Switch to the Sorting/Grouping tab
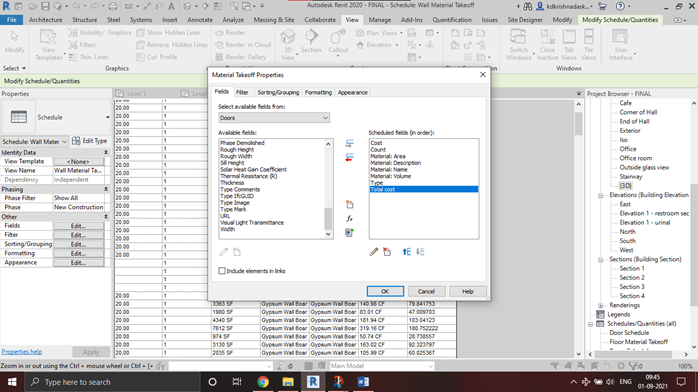Image resolution: width=698 pixels, height=392 pixels. pyautogui.click(x=278, y=92)
